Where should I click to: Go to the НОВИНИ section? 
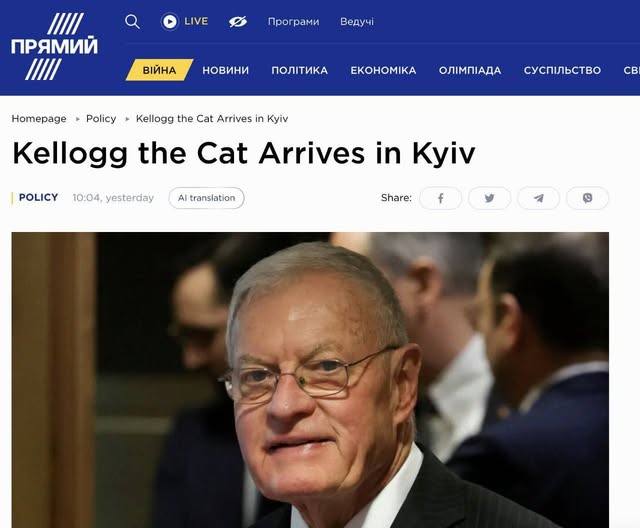[x=225, y=70]
